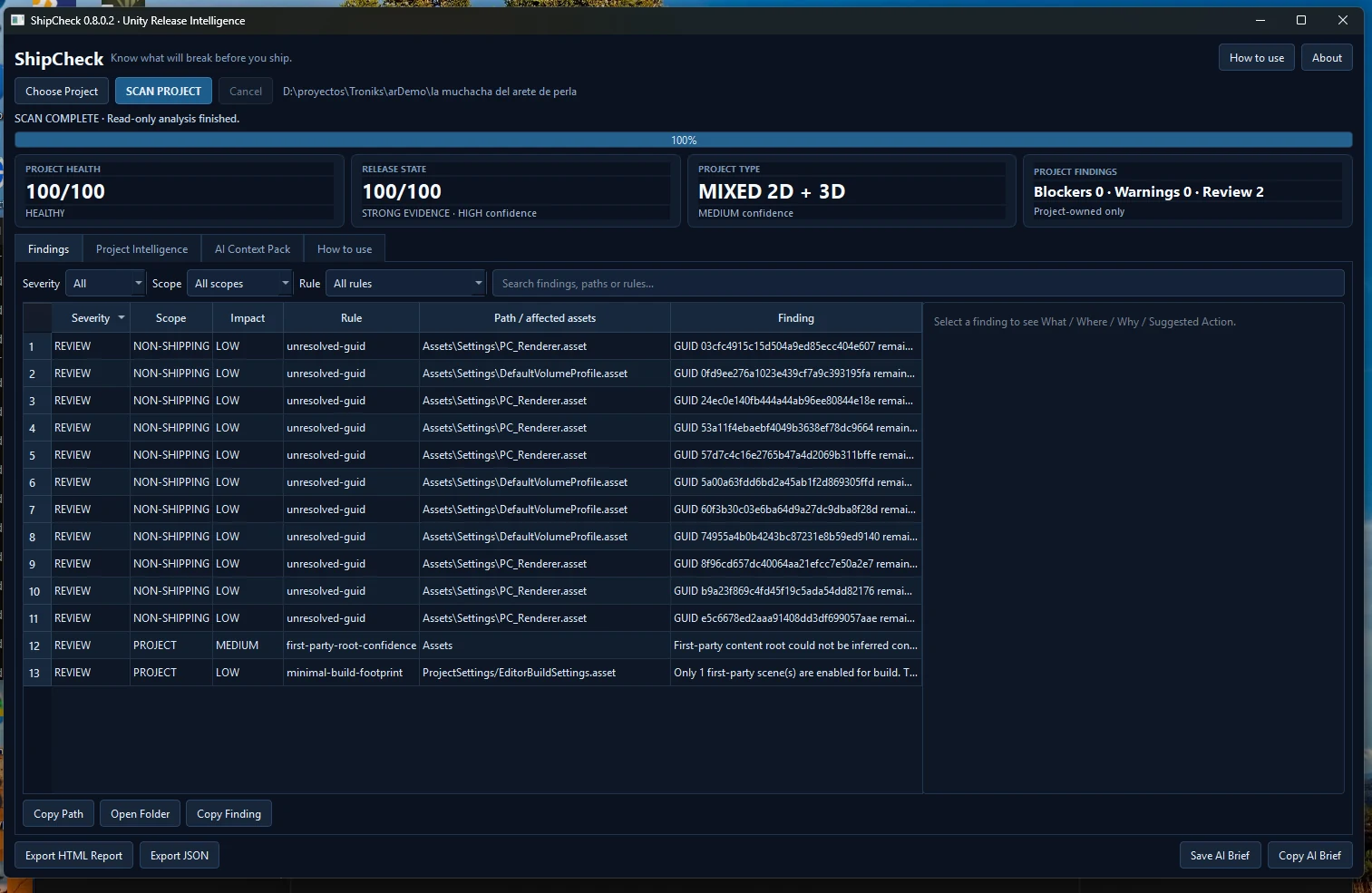Click the Copy Finding button

click(229, 814)
